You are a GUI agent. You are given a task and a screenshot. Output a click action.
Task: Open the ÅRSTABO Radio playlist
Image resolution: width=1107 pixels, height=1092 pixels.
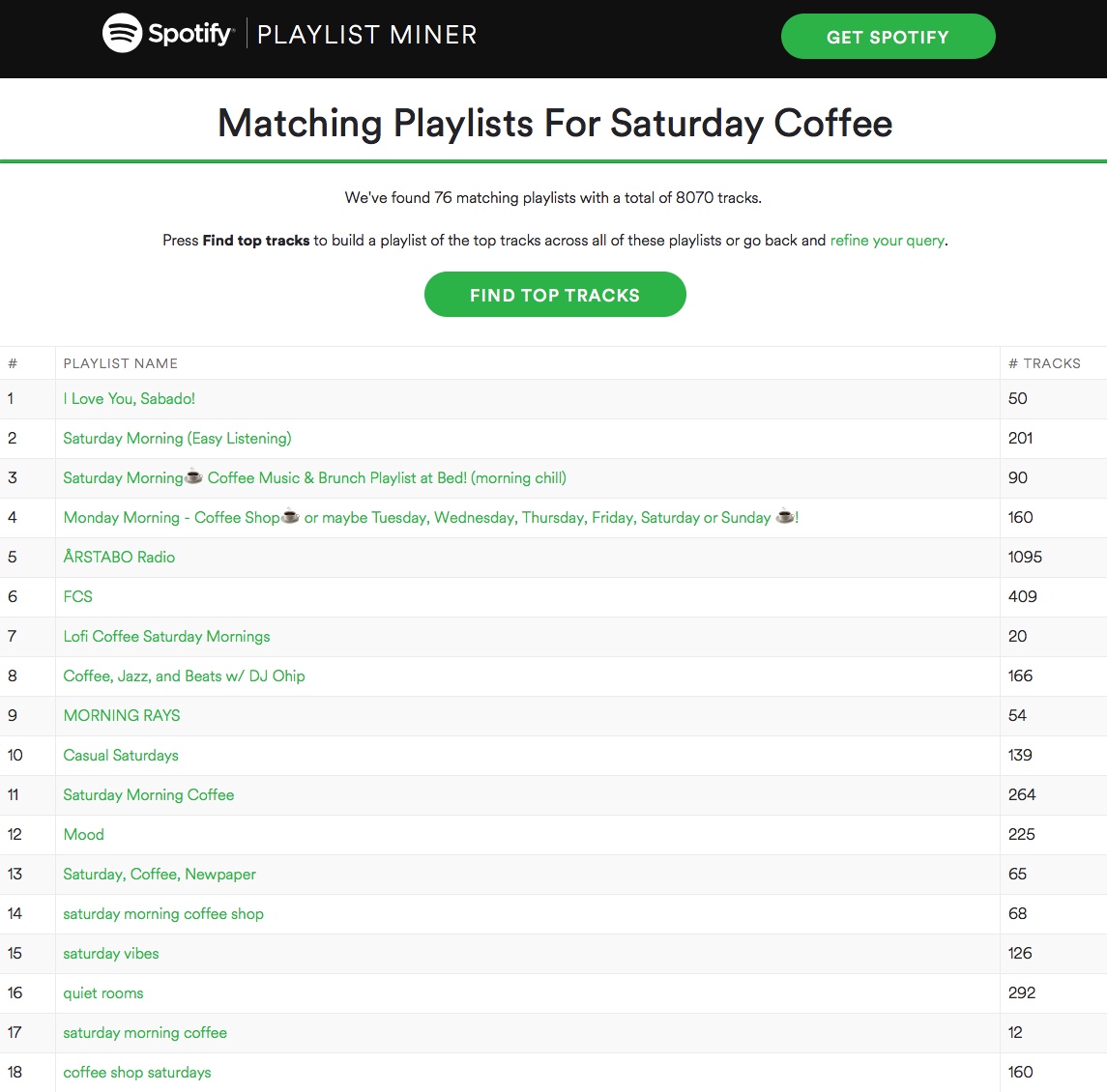[119, 557]
